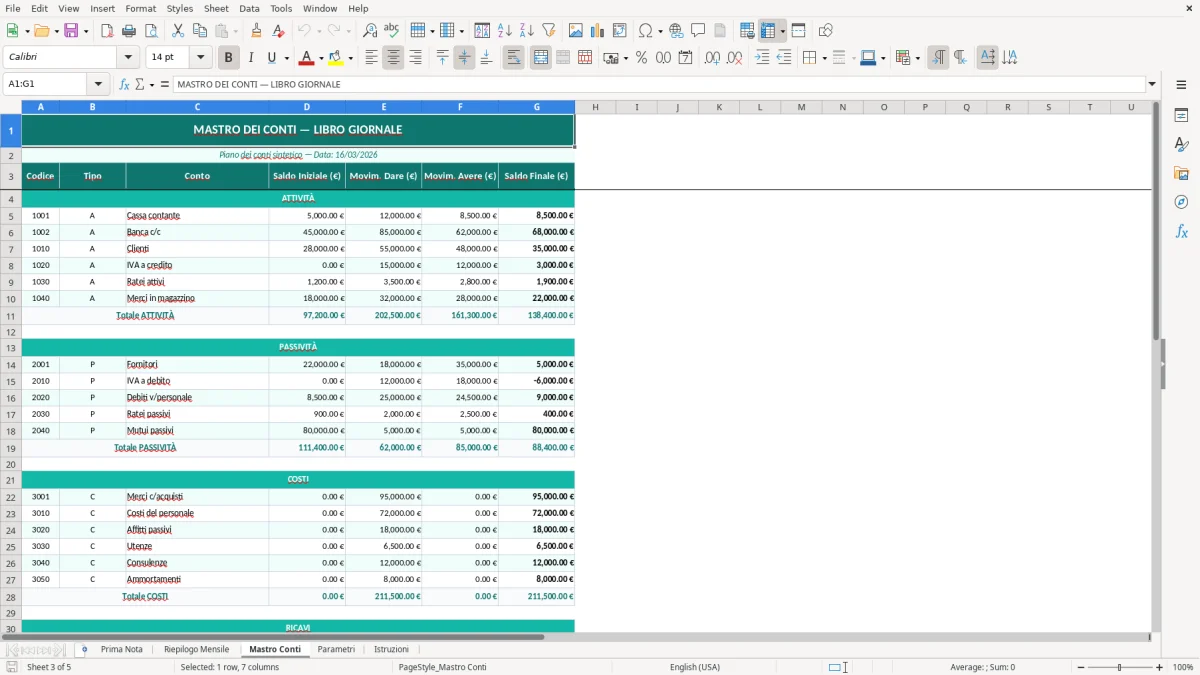Insert a hyperlink
This screenshot has height=675, width=1200.
(x=676, y=31)
